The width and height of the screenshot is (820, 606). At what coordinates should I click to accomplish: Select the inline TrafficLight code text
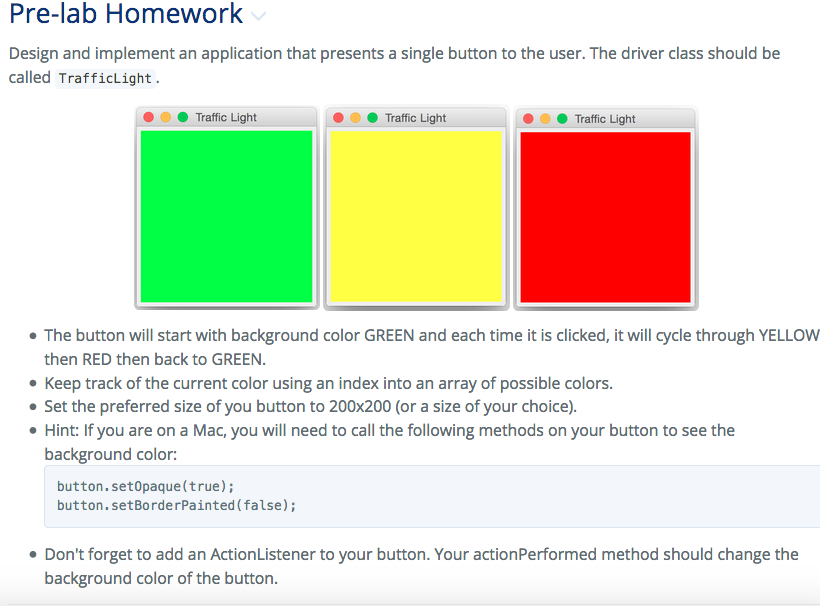(104, 78)
